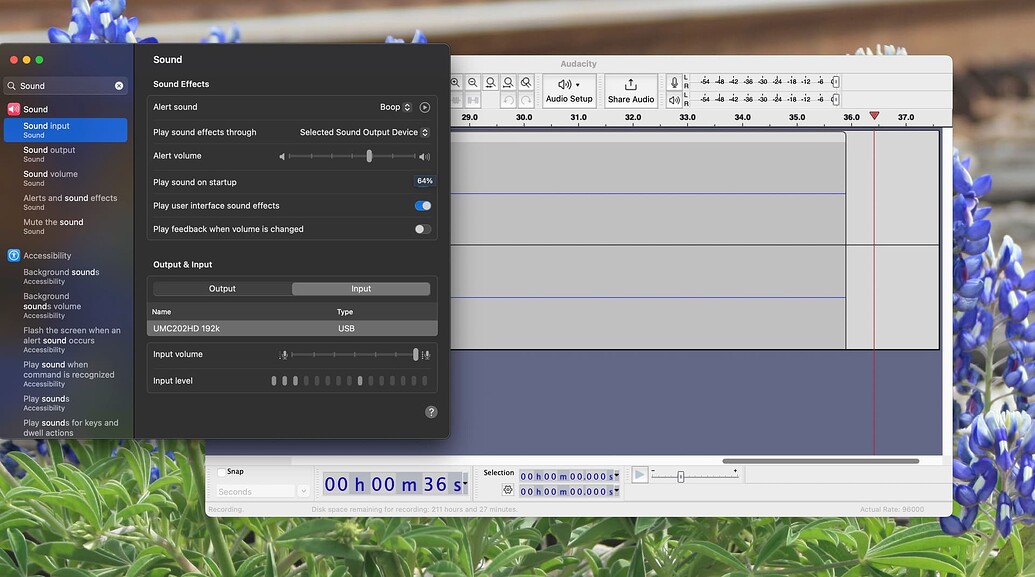The image size is (1035, 577).
Task: Switch to the Output tab in Sound settings
Action: (222, 288)
